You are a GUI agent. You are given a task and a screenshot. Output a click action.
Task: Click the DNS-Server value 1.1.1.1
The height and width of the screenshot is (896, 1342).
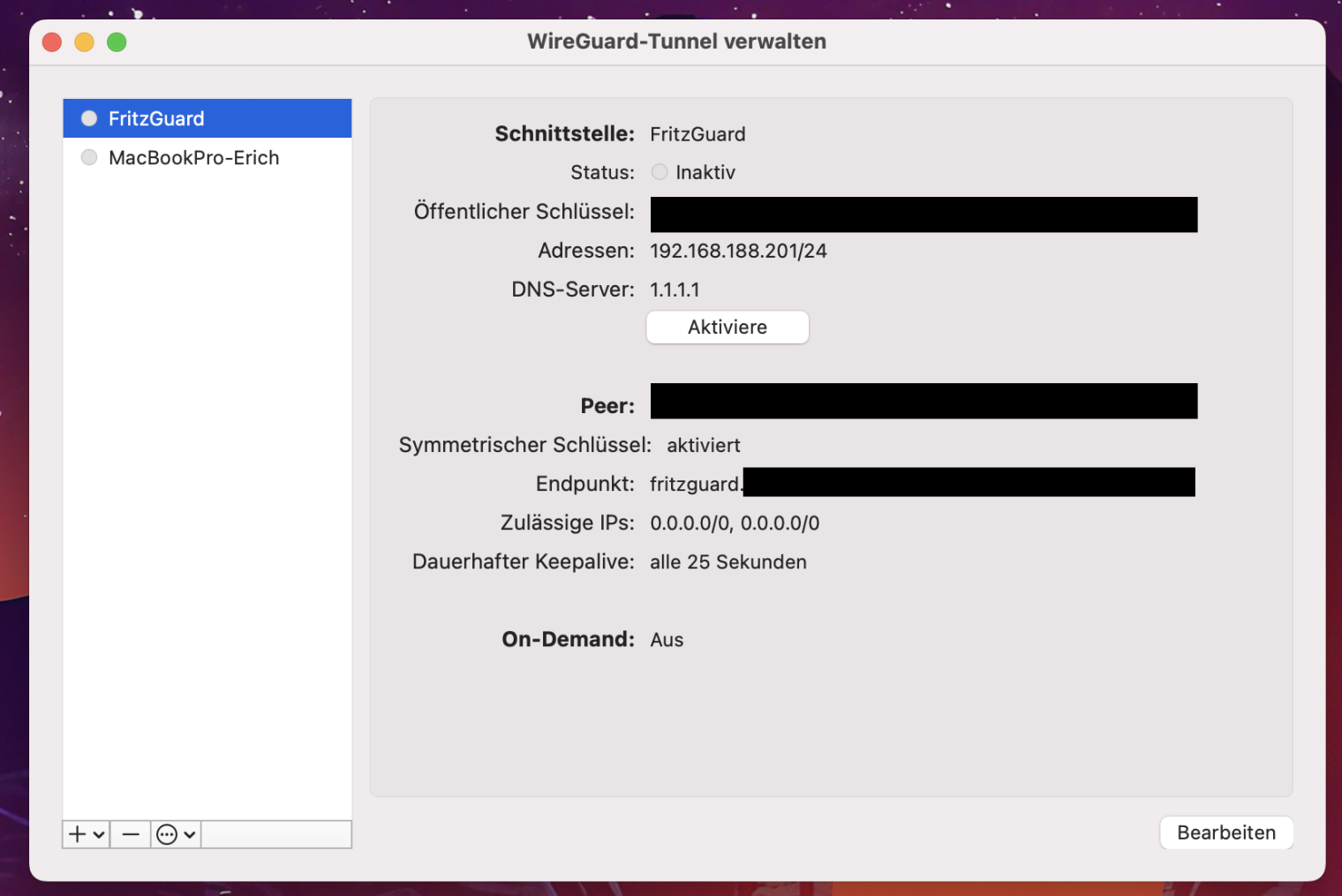click(675, 290)
